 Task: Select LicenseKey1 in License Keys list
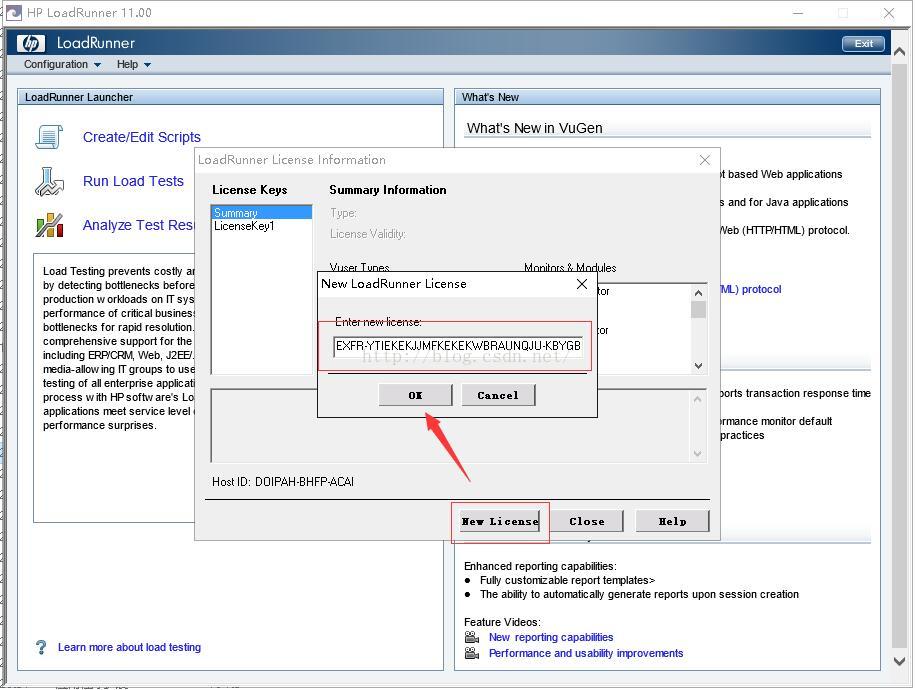[261, 226]
